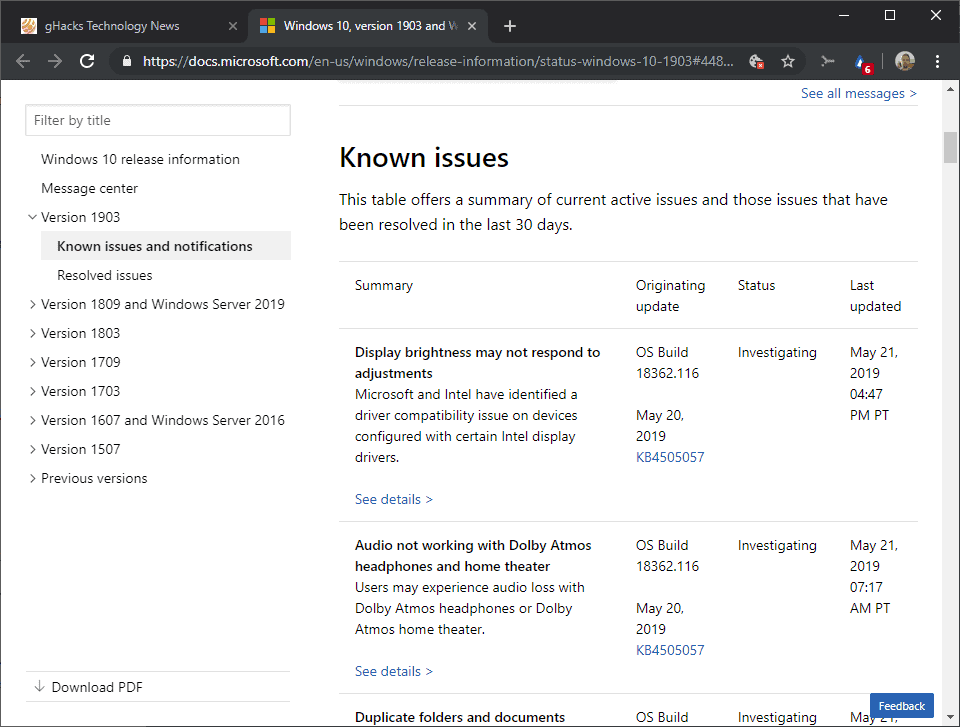
Task: Expand the Previous versions node
Action: tap(32, 478)
